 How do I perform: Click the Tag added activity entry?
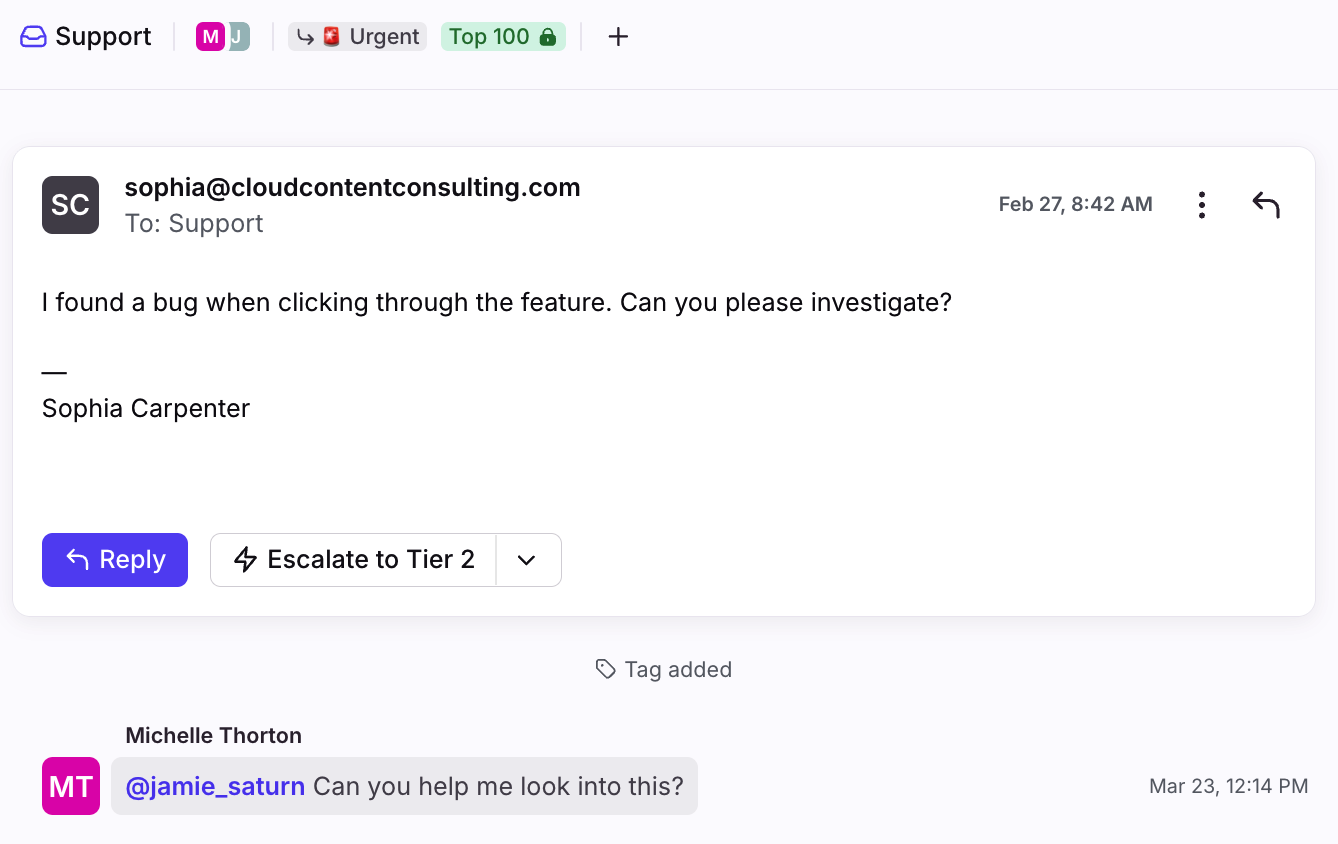click(x=664, y=670)
